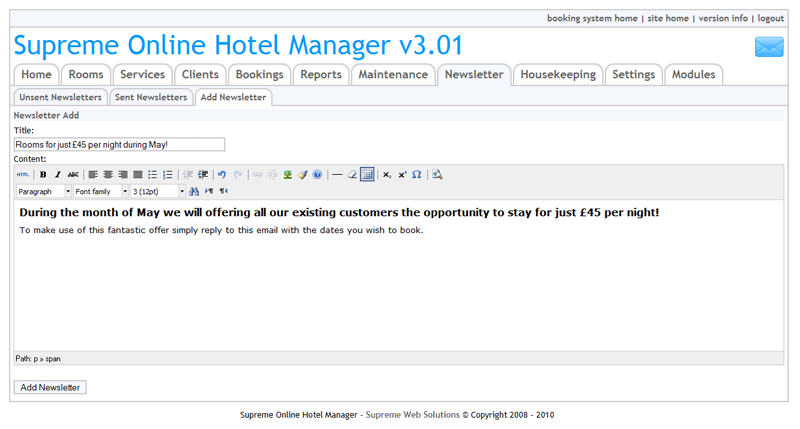This screenshot has width=800, height=429.
Task: Insert a horizontal rule
Action: [337, 174]
